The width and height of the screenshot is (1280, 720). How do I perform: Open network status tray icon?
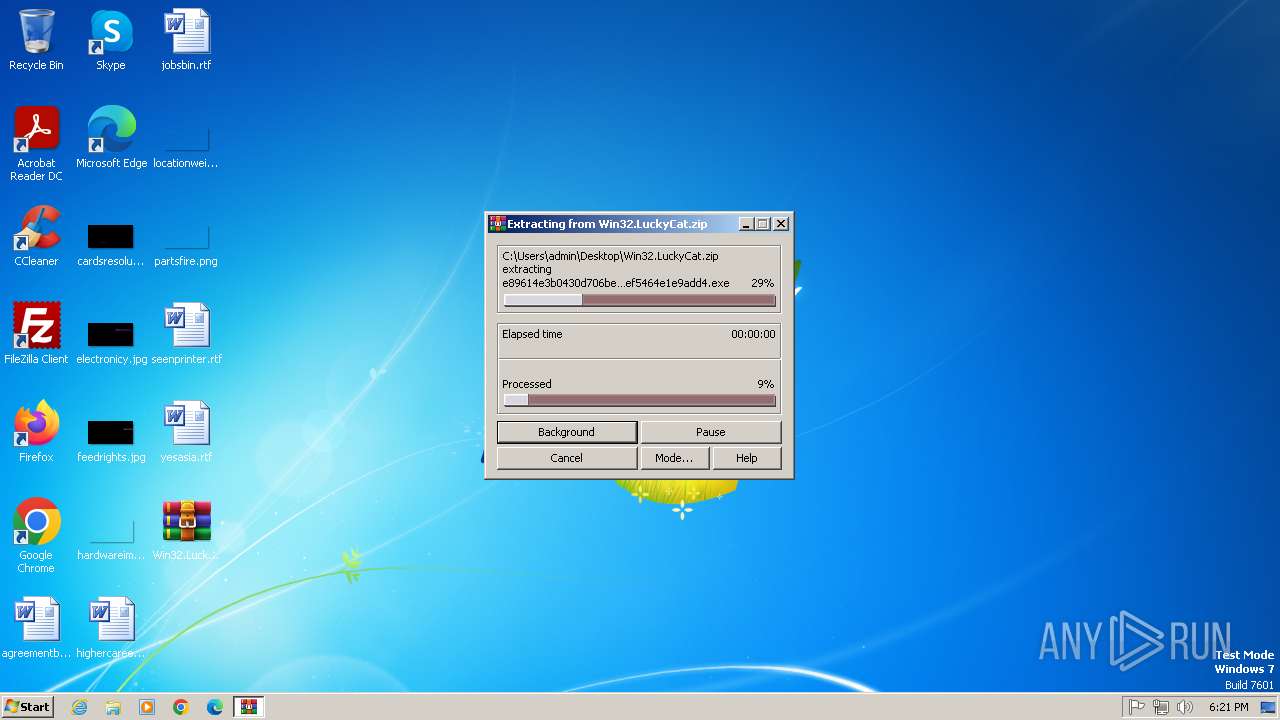click(1161, 707)
